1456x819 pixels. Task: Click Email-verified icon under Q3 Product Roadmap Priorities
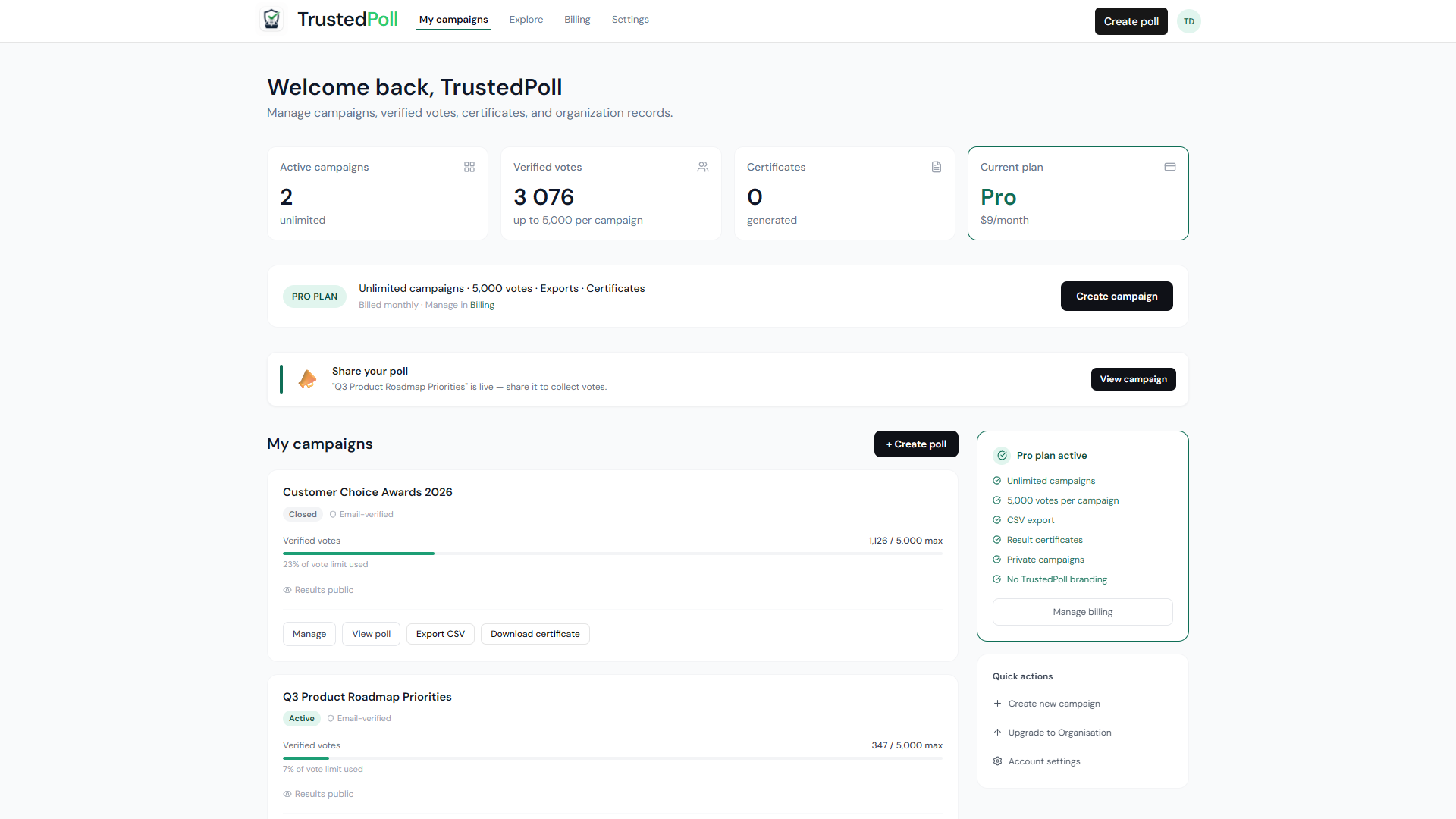[331, 718]
